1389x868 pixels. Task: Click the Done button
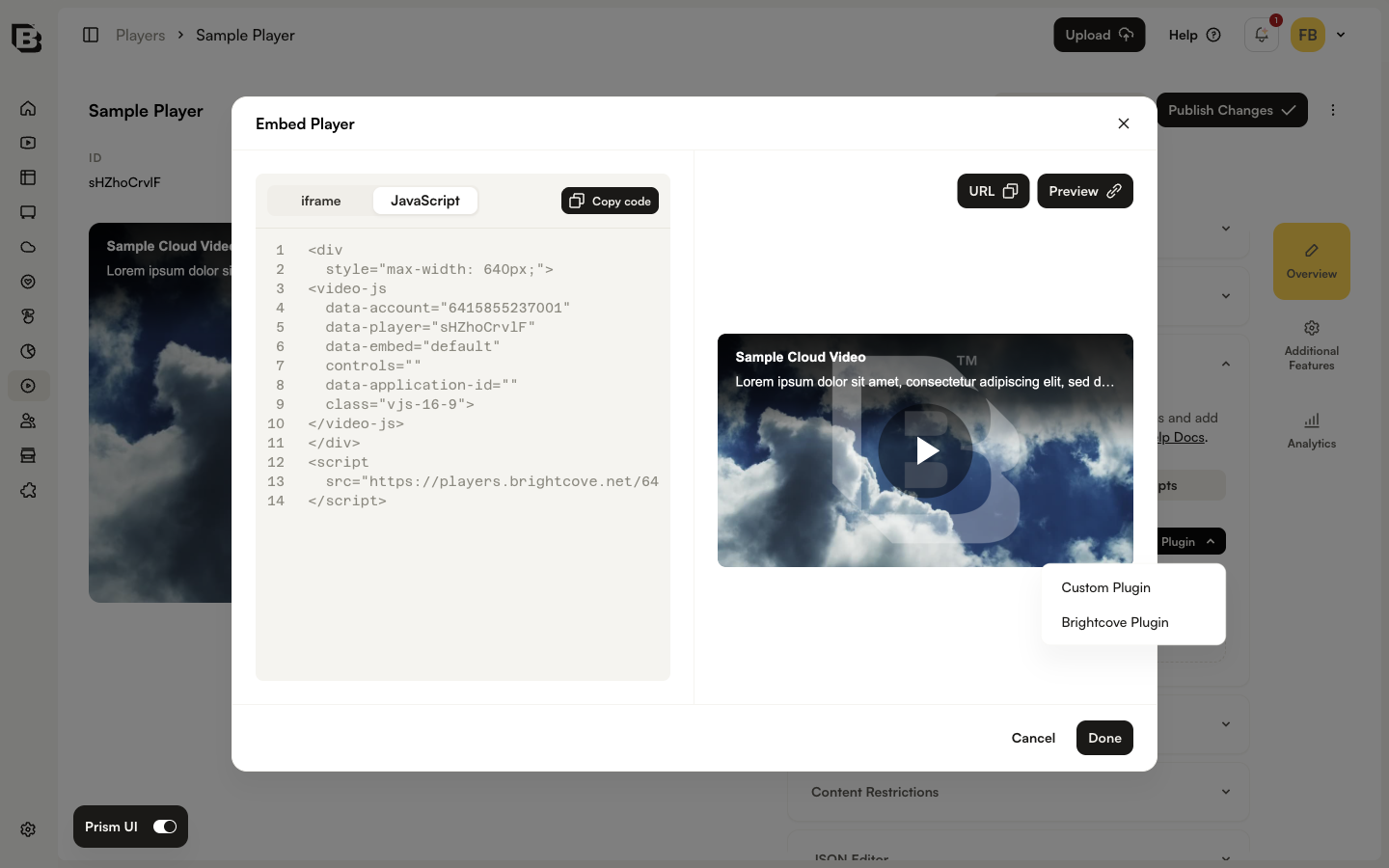coord(1104,738)
